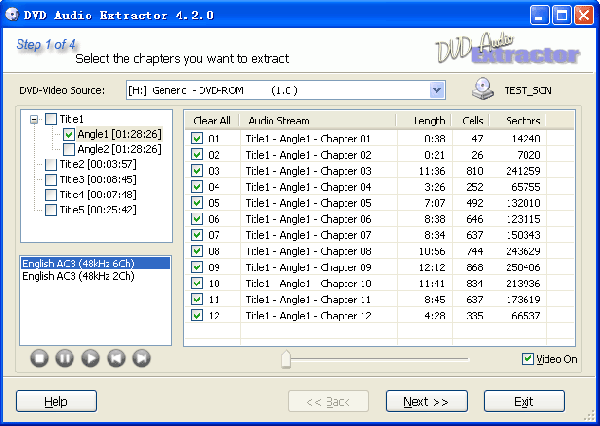
Task: Uncheck chapter 08 checkbox
Action: point(197,251)
